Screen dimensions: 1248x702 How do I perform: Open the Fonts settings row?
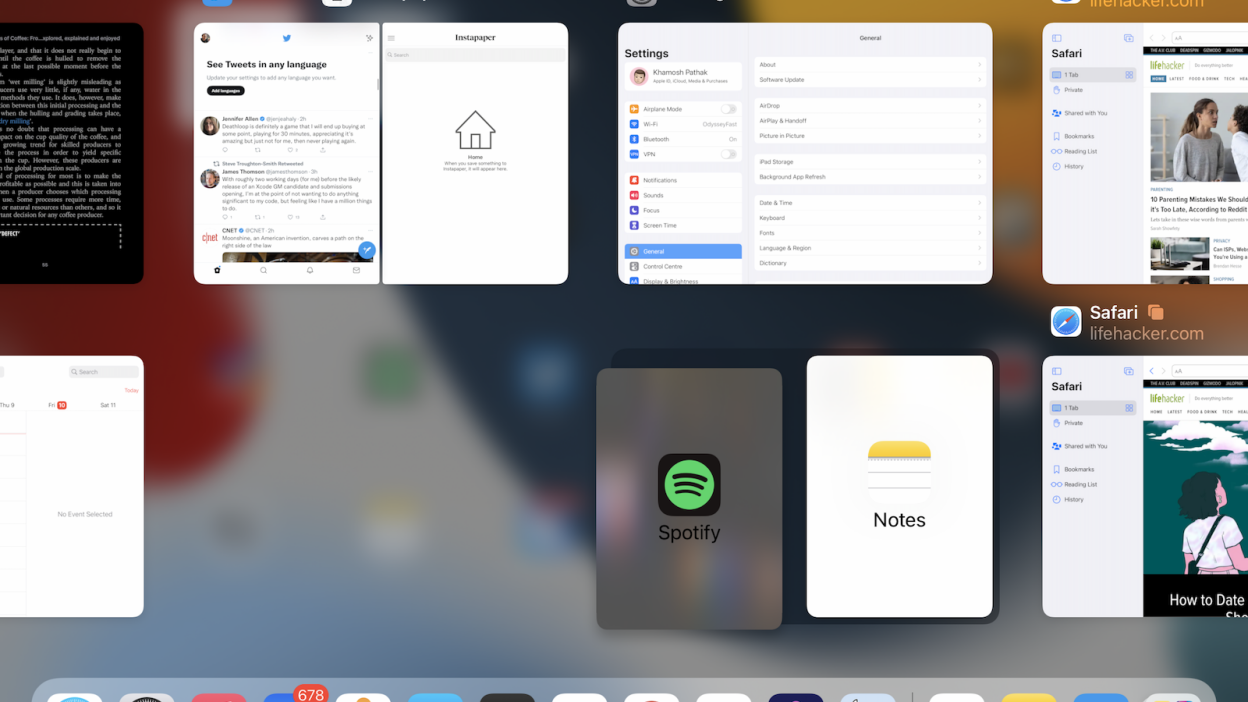(x=870, y=232)
